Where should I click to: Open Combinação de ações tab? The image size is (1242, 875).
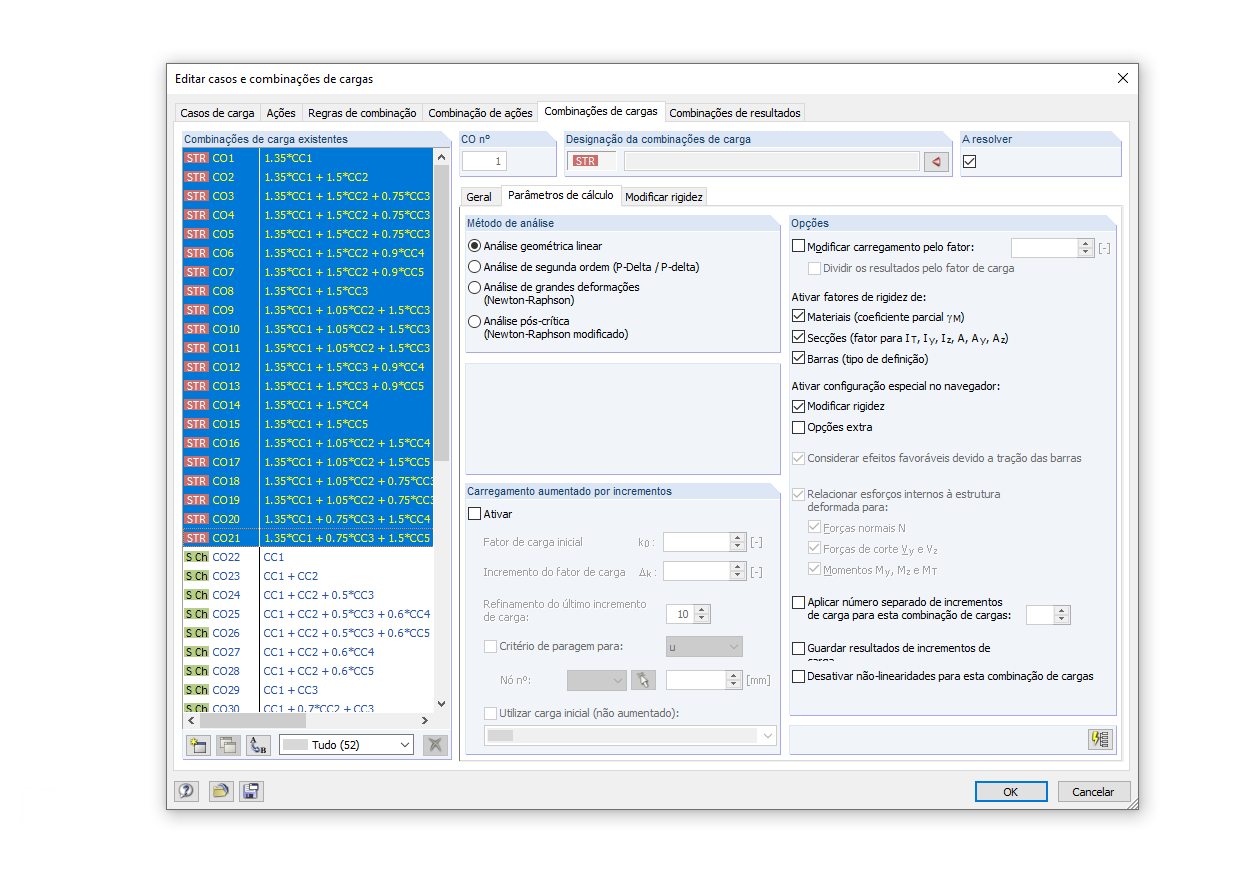pyautogui.click(x=480, y=113)
